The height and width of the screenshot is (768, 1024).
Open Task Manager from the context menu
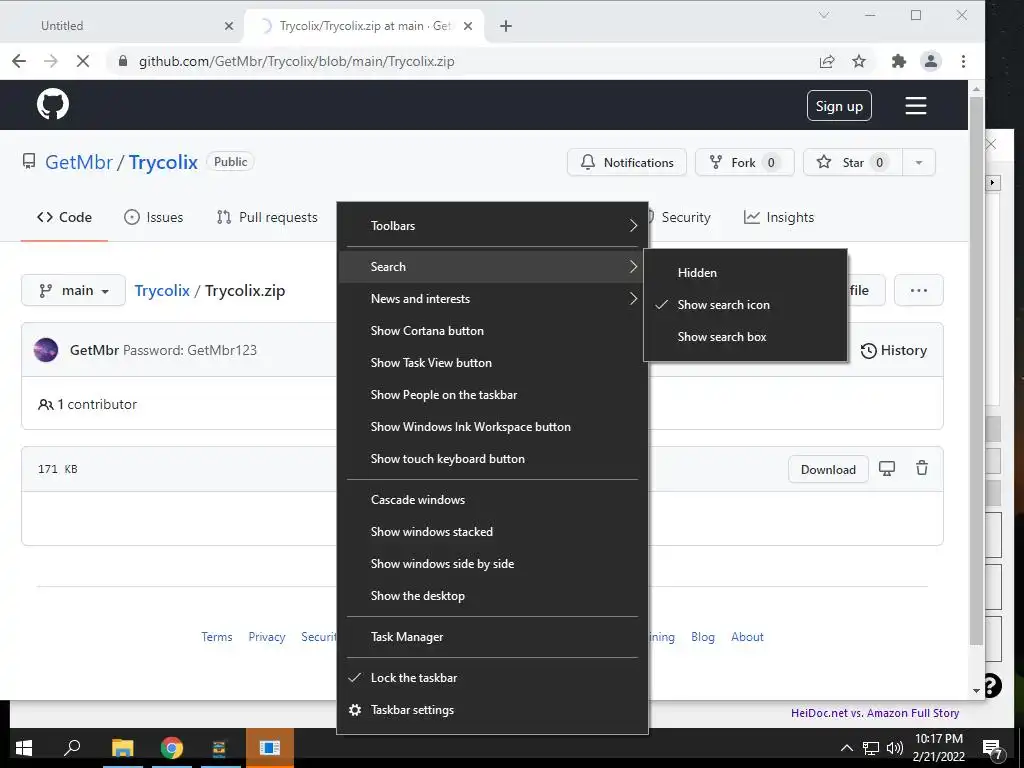492,637
